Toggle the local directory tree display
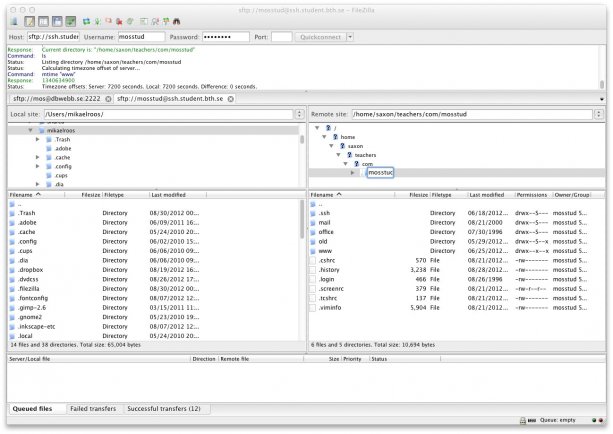613x434 pixels. point(43,22)
